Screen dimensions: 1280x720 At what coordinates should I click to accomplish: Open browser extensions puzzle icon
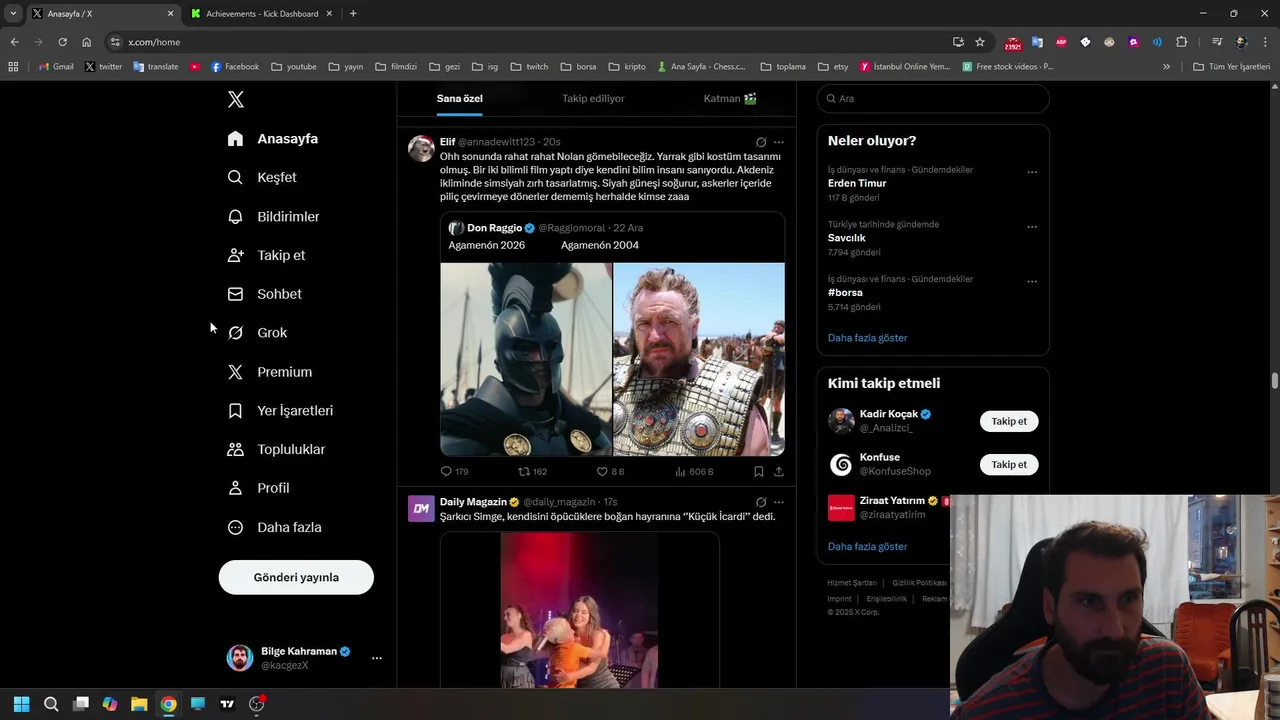(x=1182, y=42)
